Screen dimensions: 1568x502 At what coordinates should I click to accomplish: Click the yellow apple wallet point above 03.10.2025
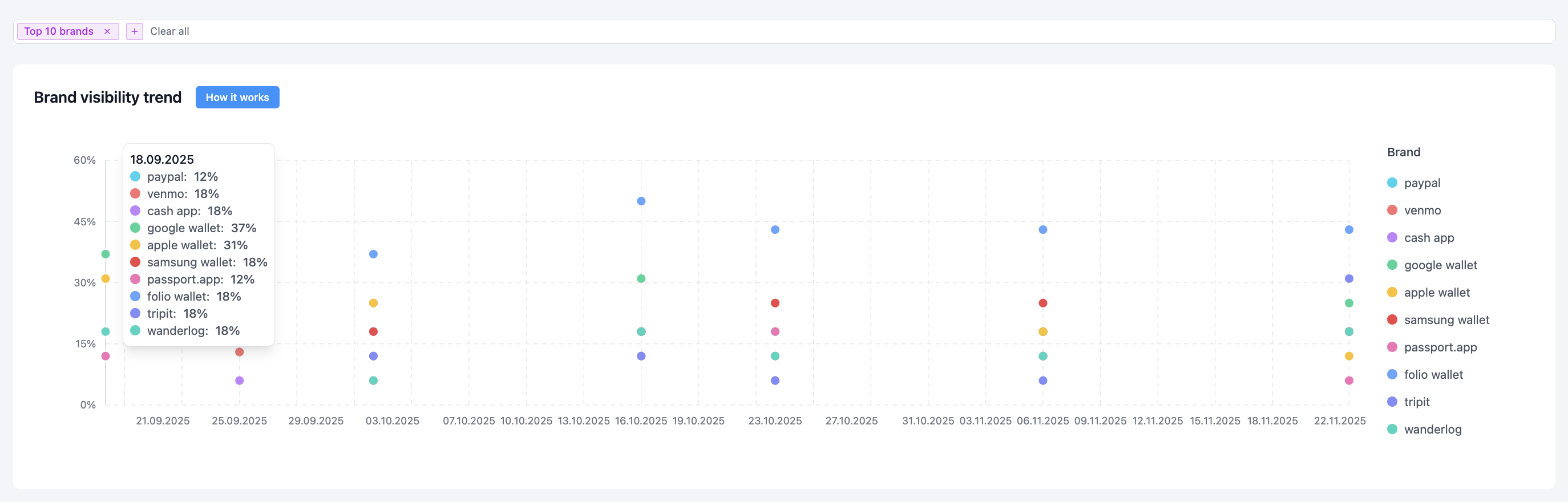coord(373,303)
